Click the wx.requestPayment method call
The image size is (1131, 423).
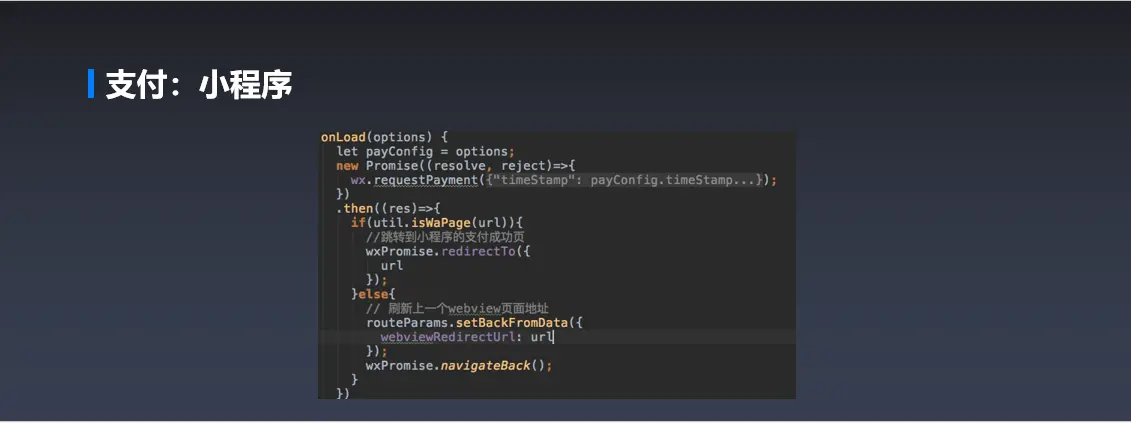click(415, 180)
